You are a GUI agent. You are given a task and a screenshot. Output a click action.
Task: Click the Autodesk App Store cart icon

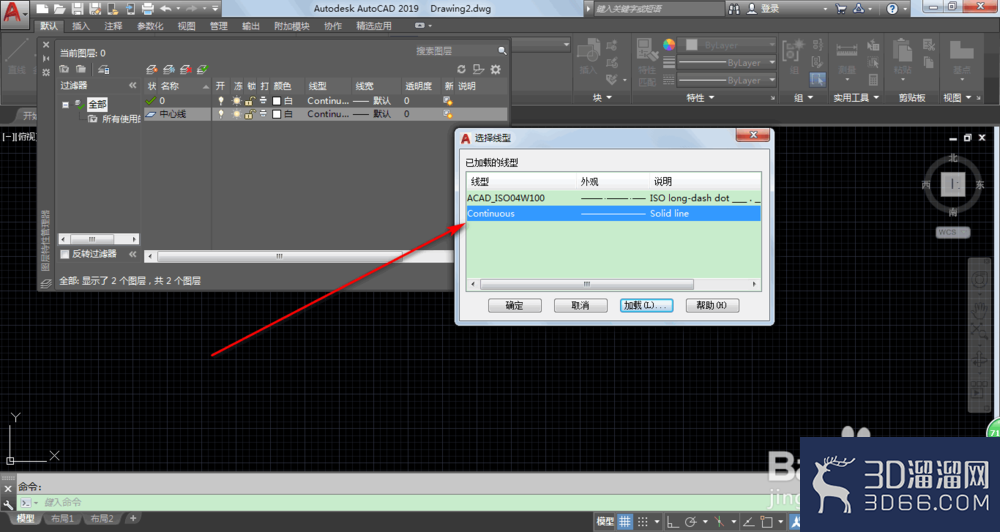841,9
